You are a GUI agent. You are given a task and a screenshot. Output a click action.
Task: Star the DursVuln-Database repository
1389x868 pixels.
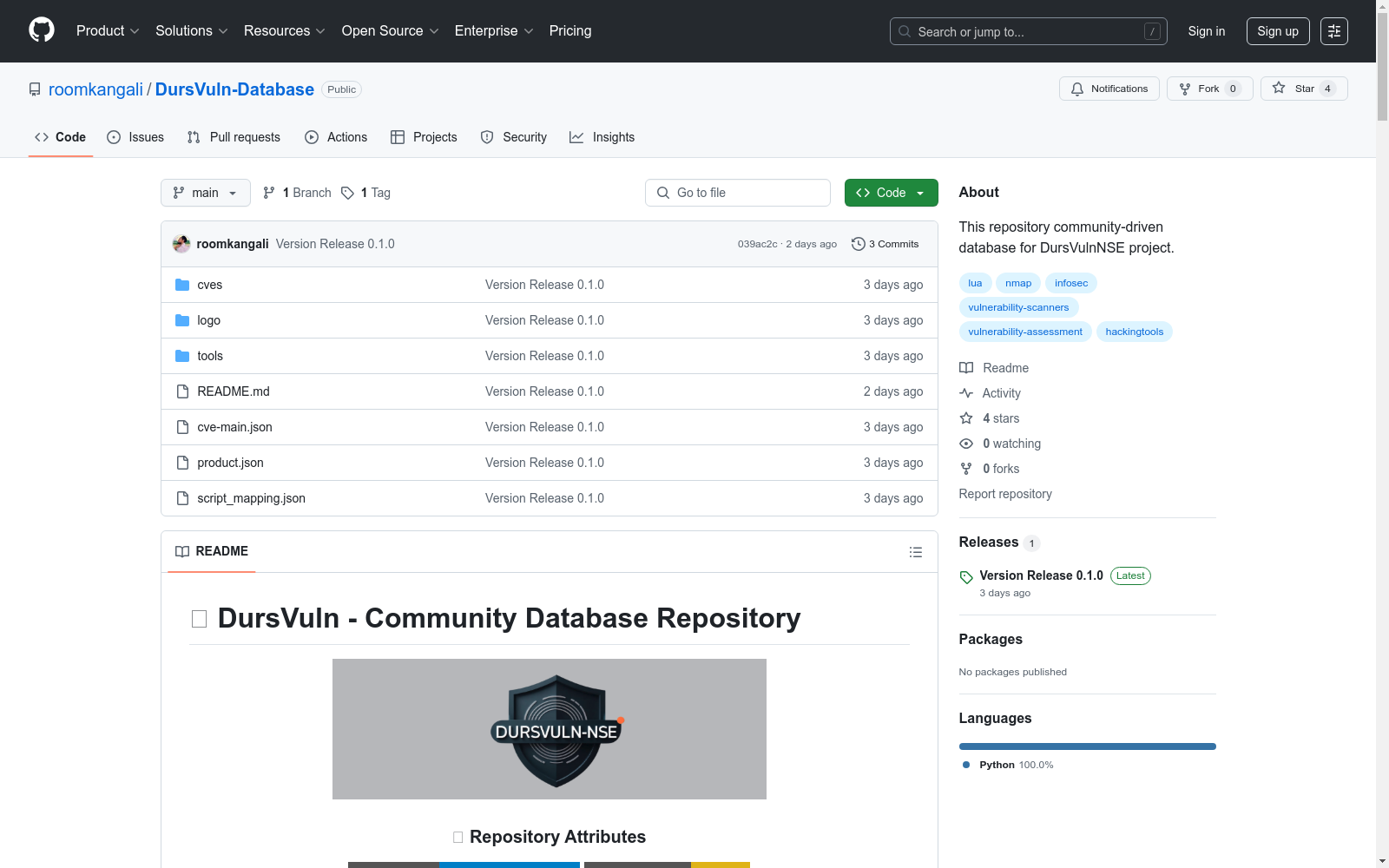tap(1304, 89)
